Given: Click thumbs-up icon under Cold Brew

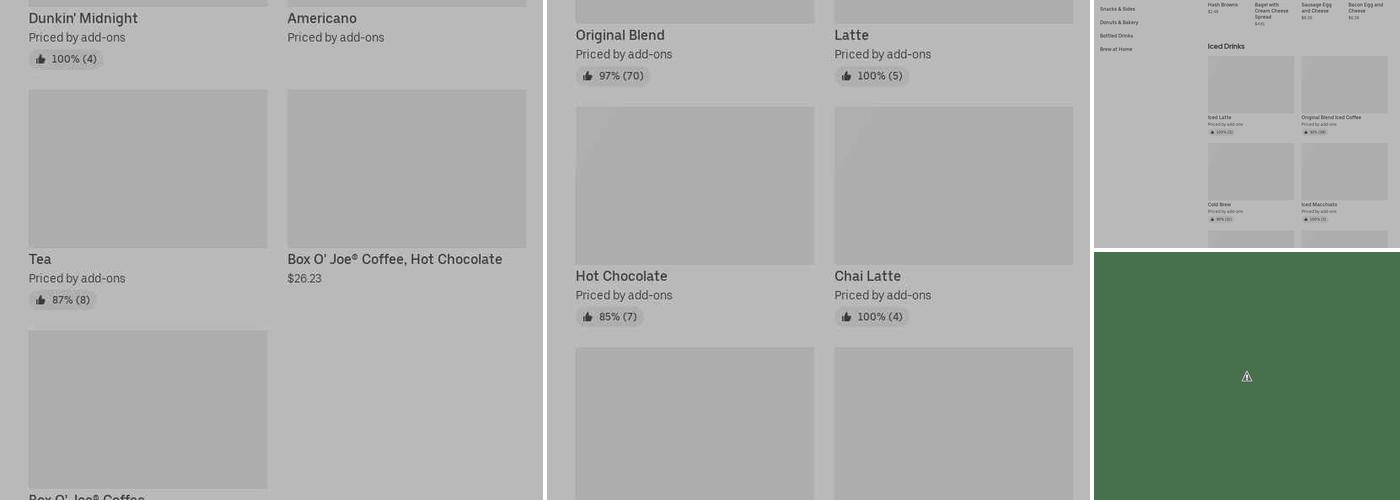Looking at the screenshot, I should (x=1212, y=219).
